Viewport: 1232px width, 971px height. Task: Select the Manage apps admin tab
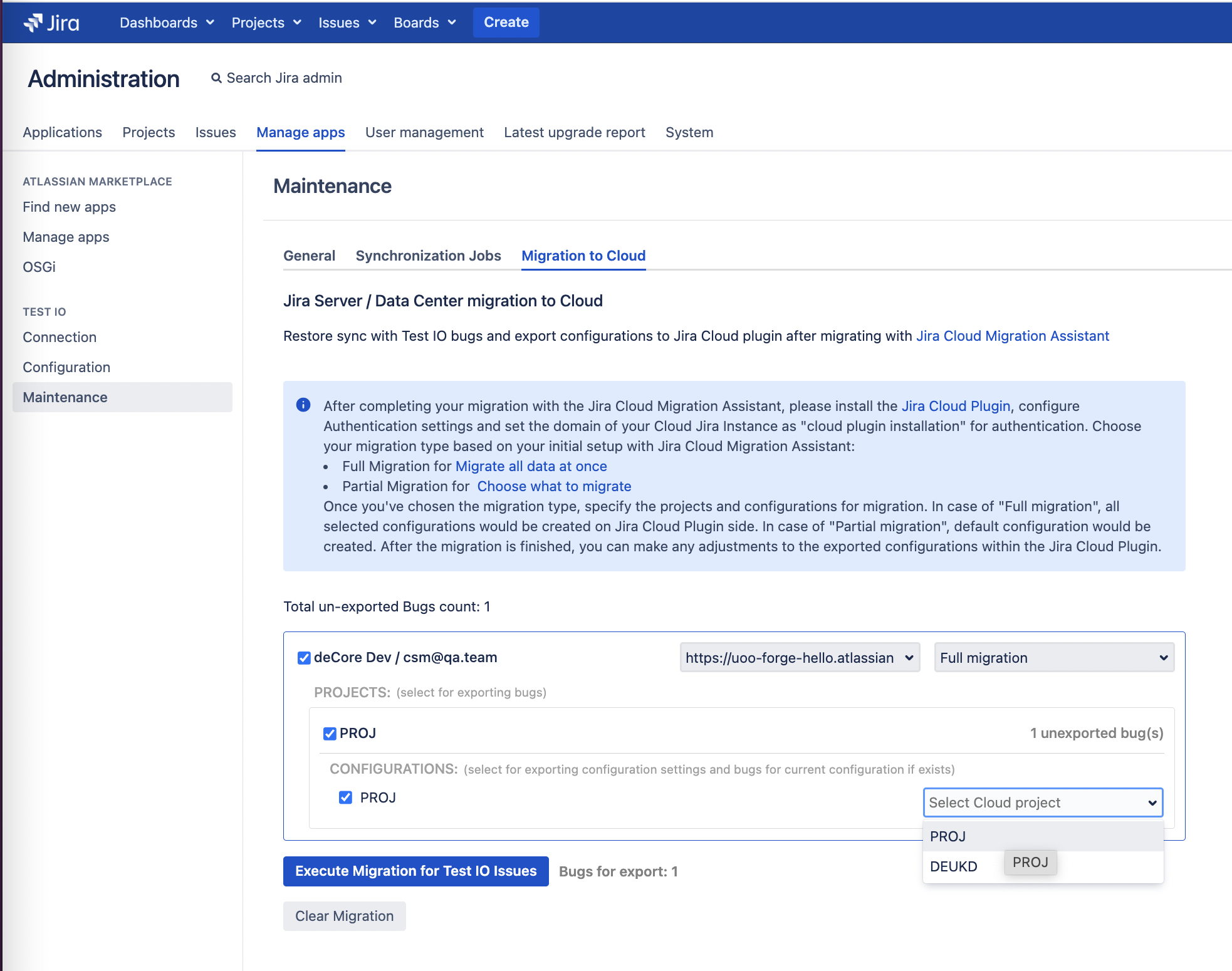301,132
